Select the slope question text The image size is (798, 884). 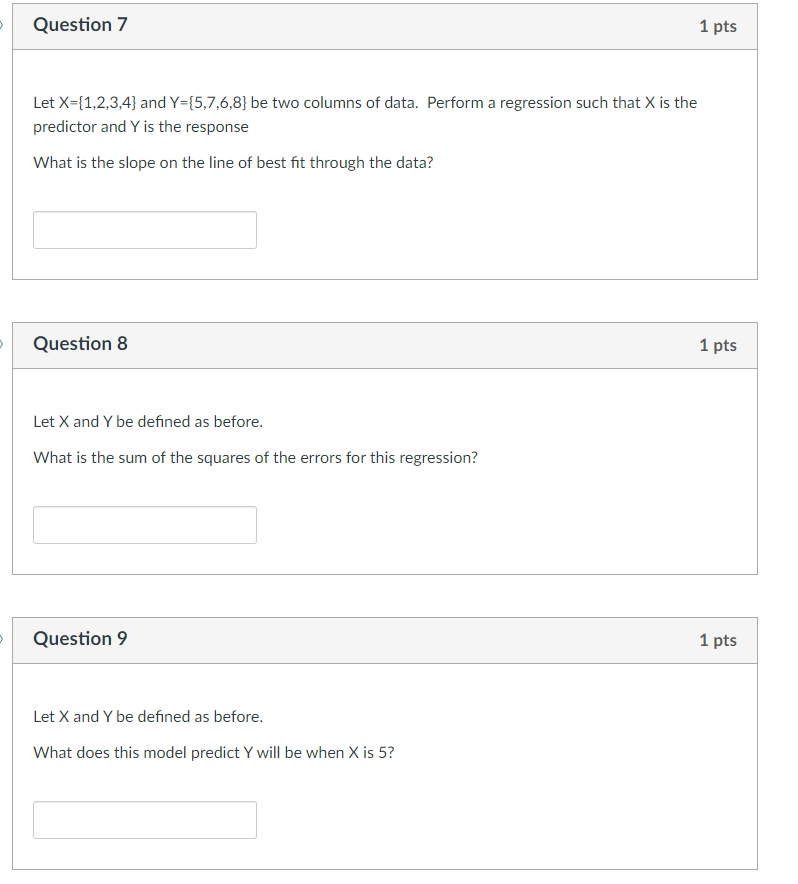click(x=234, y=162)
